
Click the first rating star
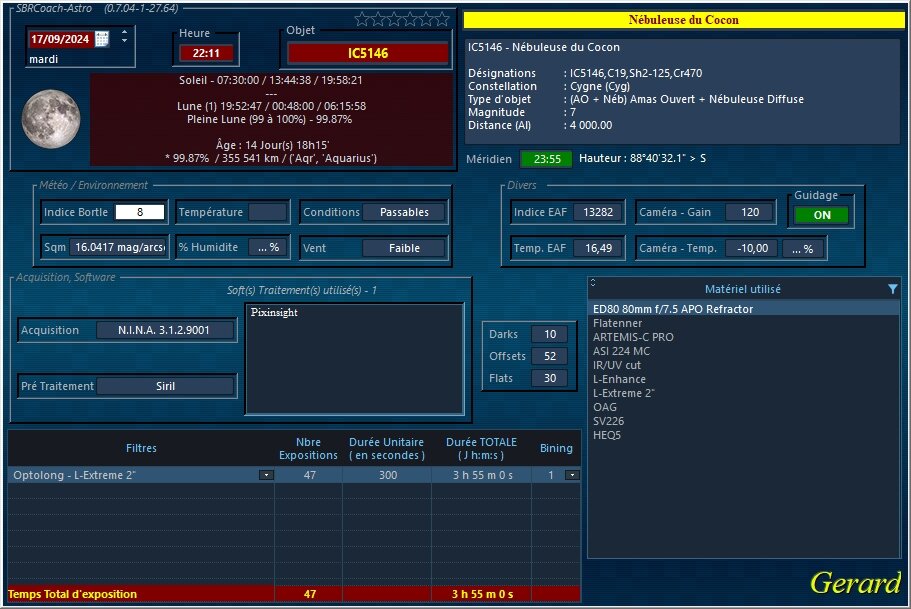pos(362,20)
